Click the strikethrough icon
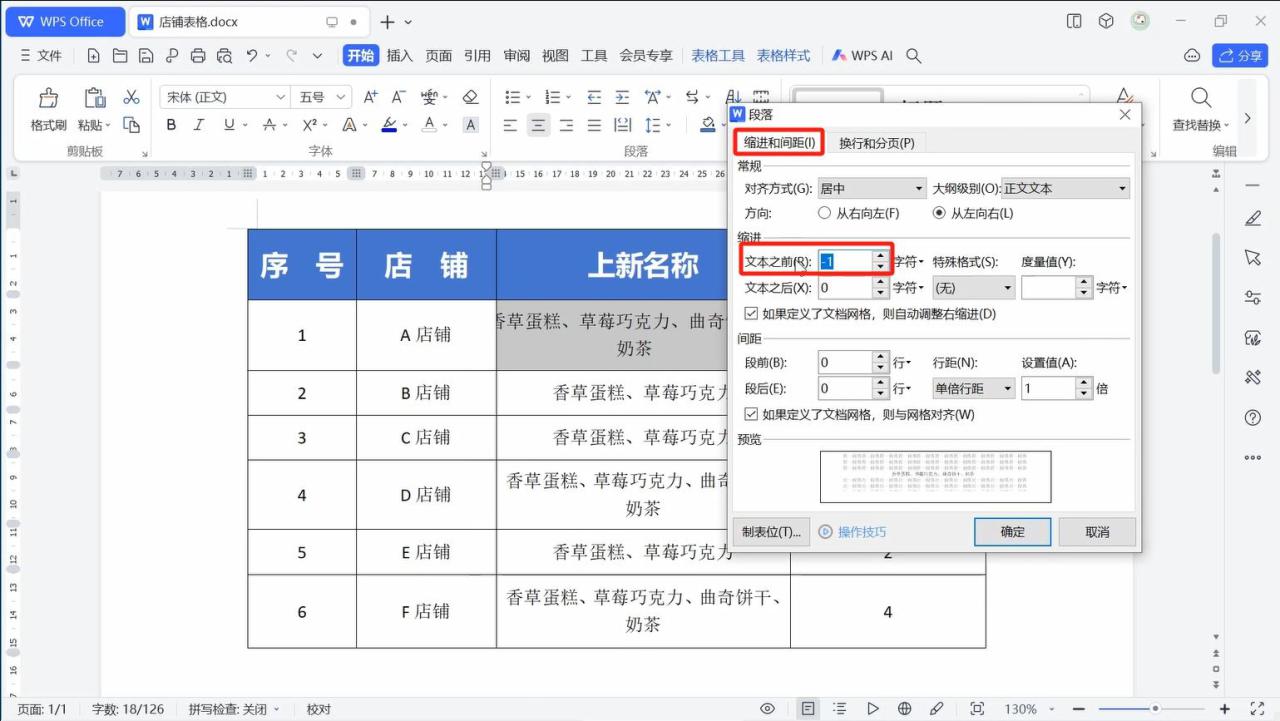The width and height of the screenshot is (1280, 721). (269, 125)
